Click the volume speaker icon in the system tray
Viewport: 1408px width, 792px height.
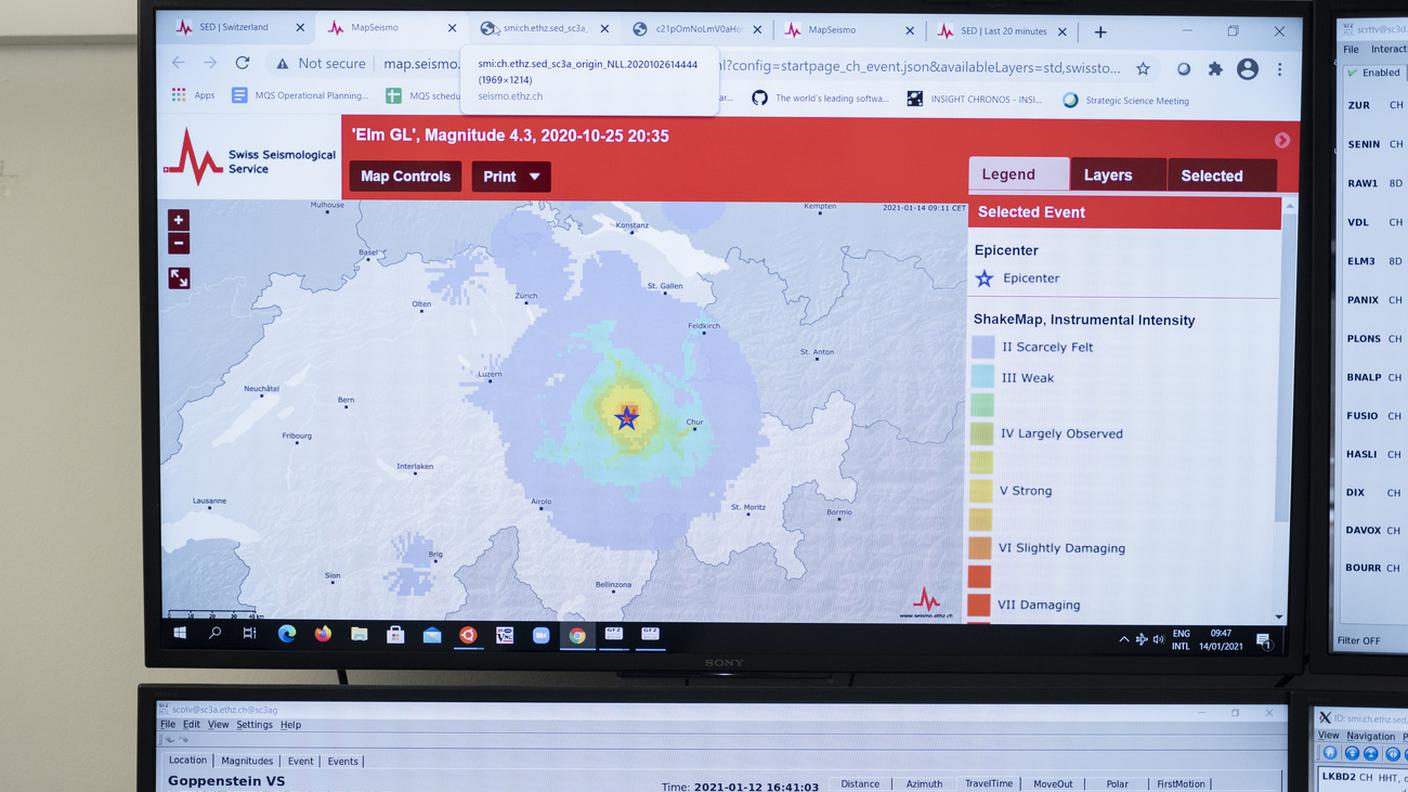coord(1158,639)
